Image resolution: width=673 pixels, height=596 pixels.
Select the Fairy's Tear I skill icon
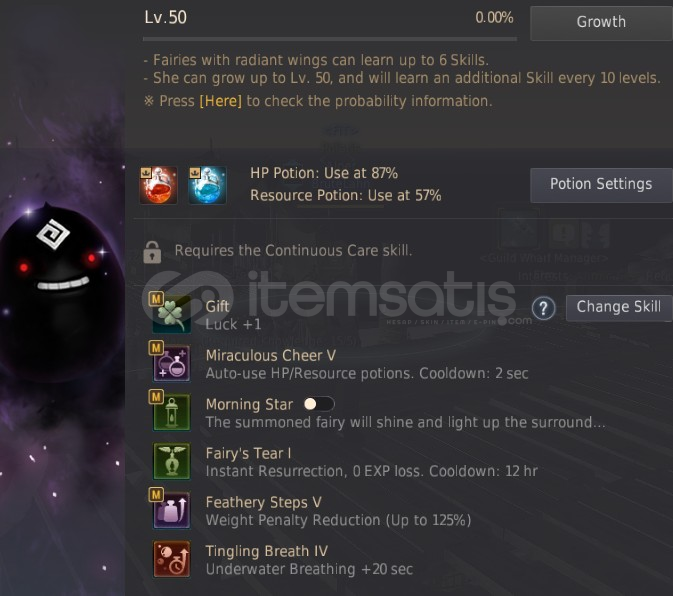tap(172, 461)
